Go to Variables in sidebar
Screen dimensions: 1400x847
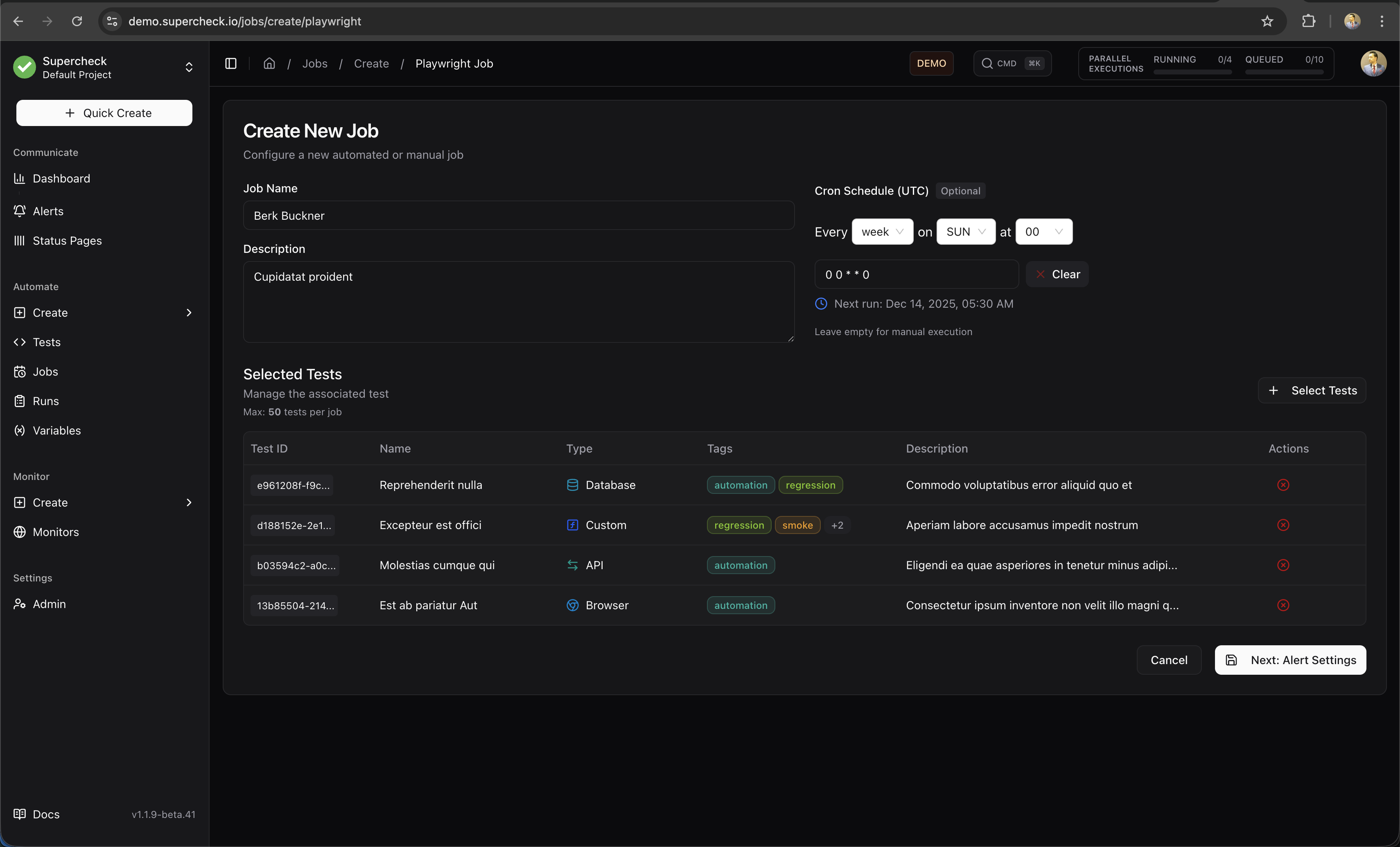57,430
